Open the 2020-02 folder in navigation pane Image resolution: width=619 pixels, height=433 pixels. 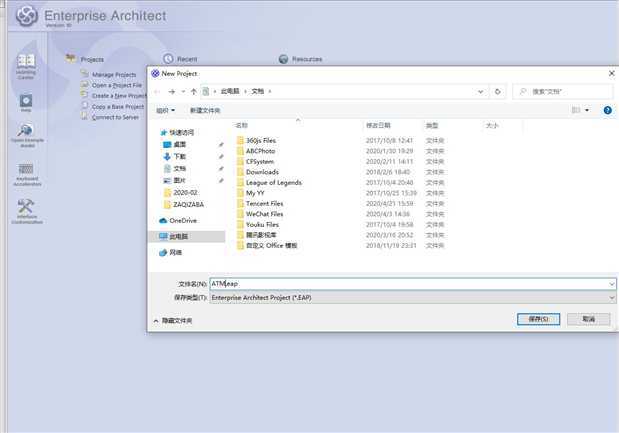[x=185, y=193]
